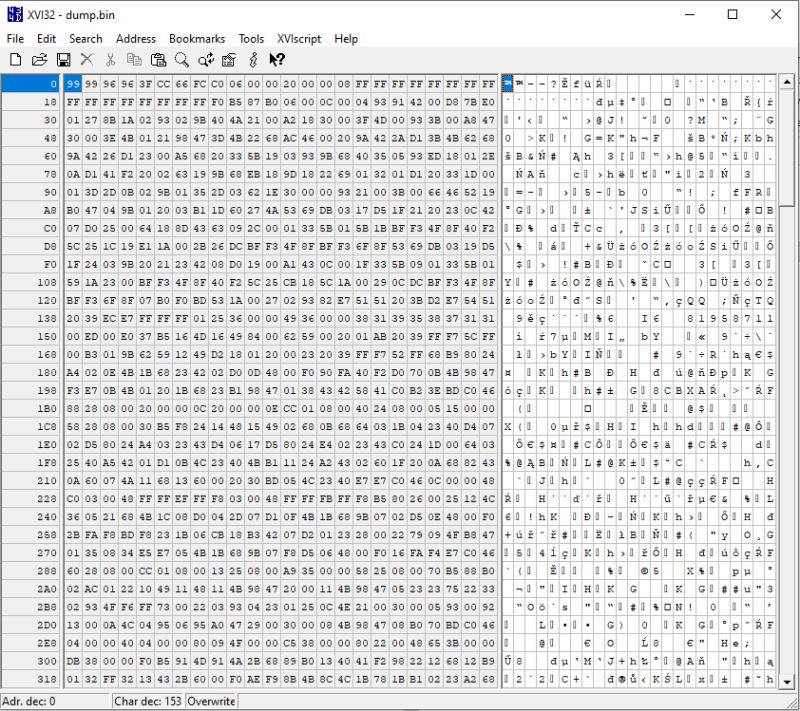
Task: Toggle the Overwrite mode status panel
Action: 211,701
